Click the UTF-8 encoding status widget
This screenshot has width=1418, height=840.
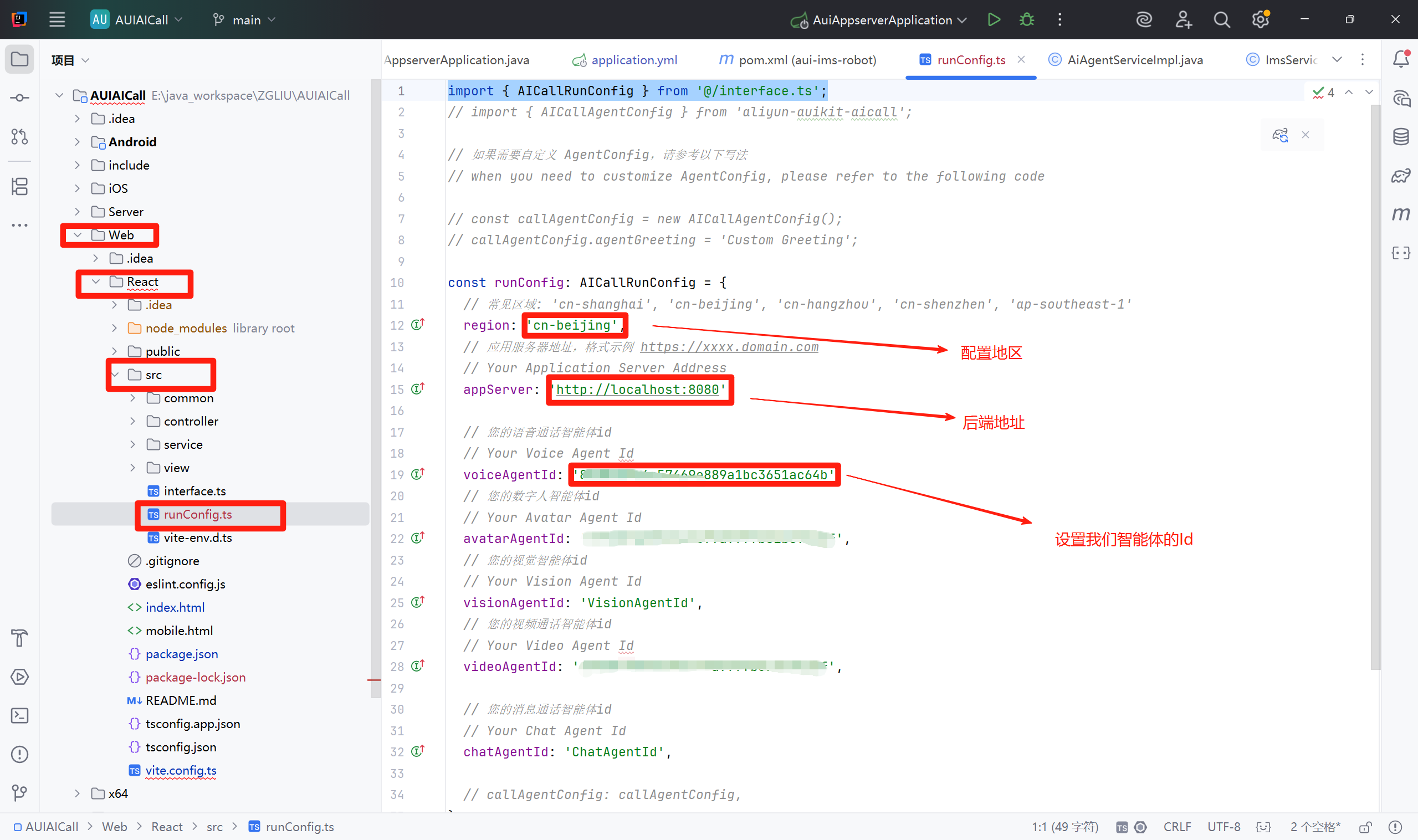click(1224, 827)
